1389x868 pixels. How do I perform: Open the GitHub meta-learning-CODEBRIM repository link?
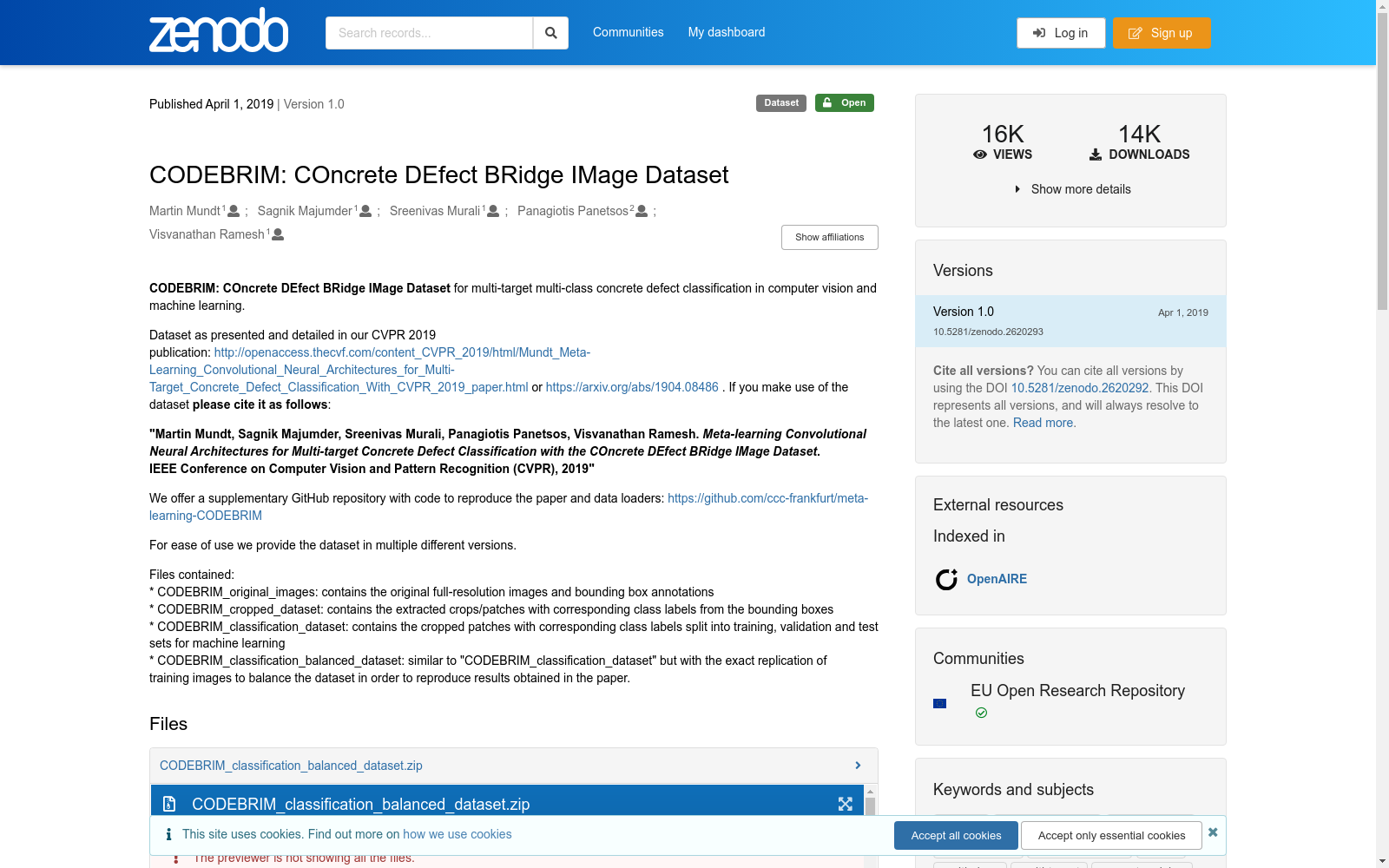(509, 507)
